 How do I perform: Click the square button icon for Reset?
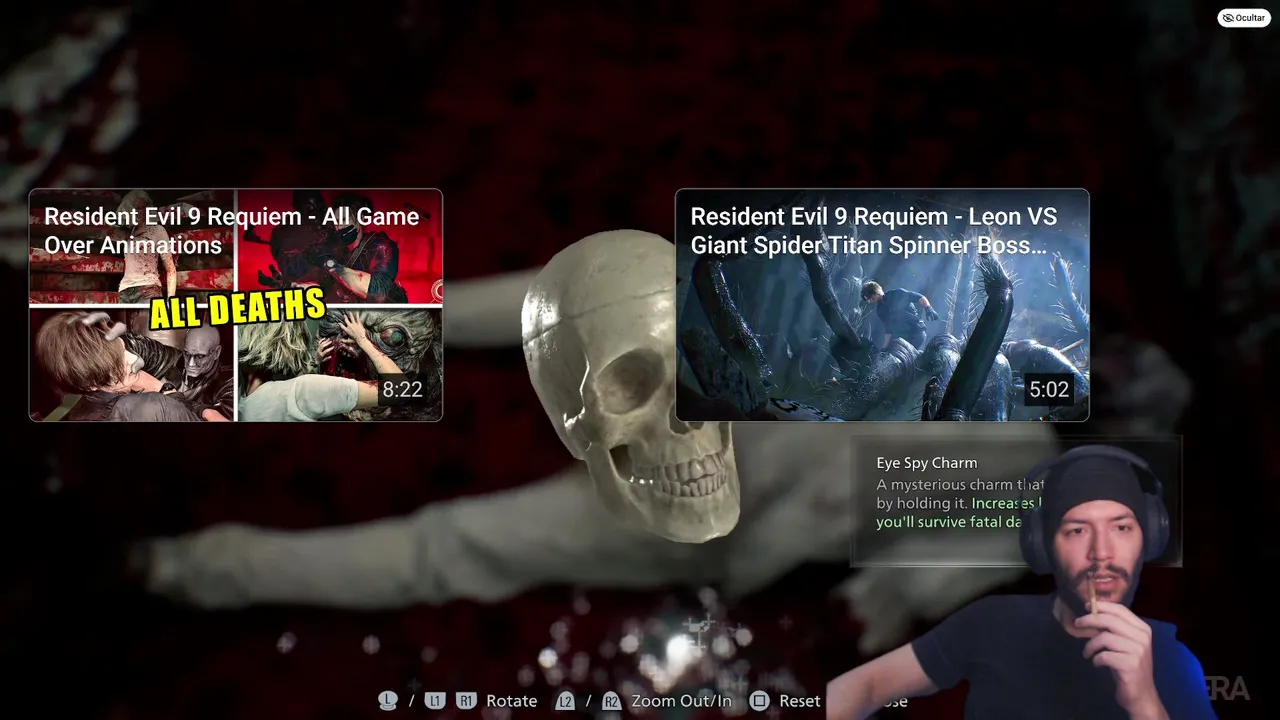pyautogui.click(x=760, y=701)
